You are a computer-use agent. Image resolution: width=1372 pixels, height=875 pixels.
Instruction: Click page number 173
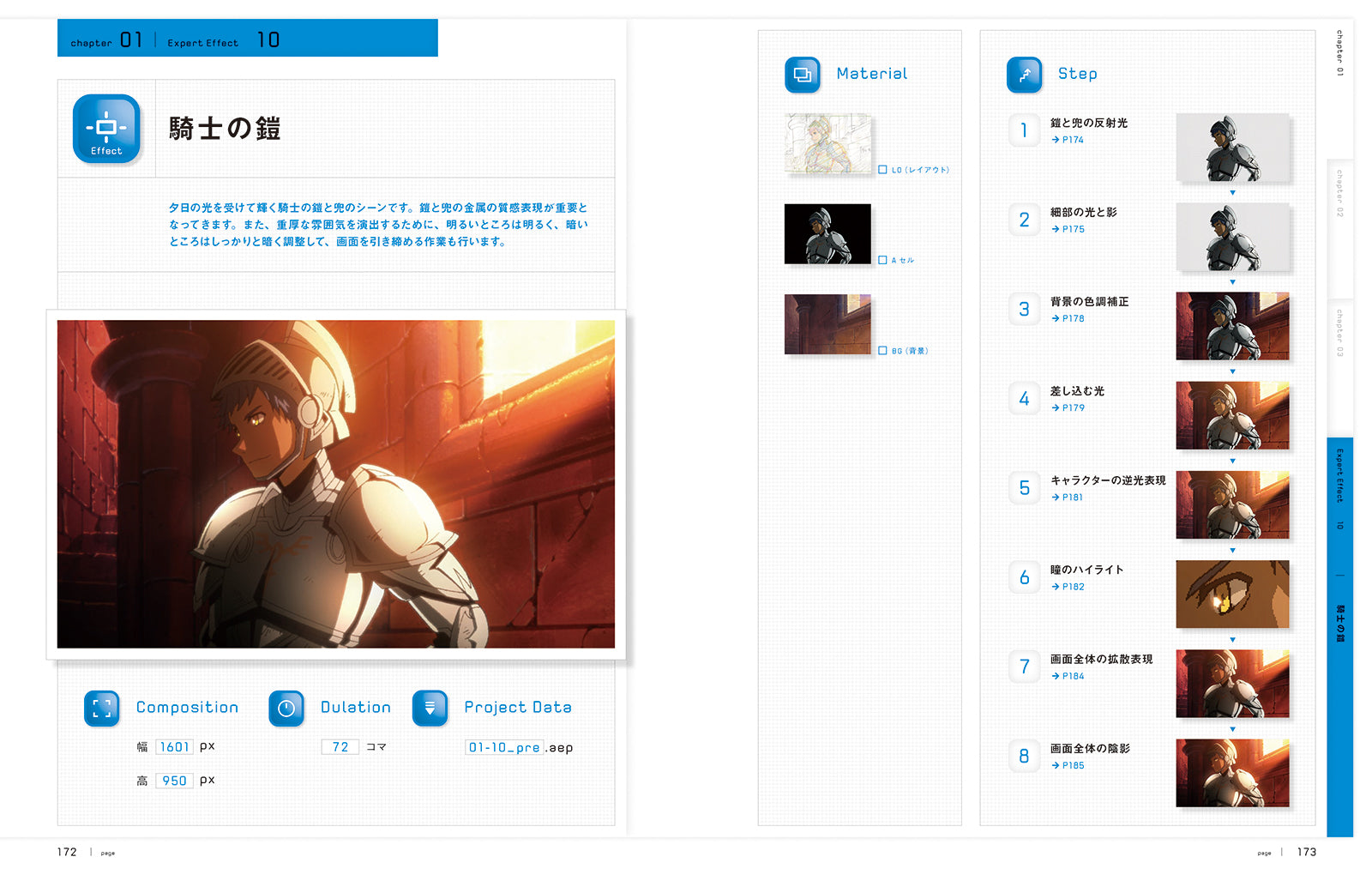point(1307,852)
